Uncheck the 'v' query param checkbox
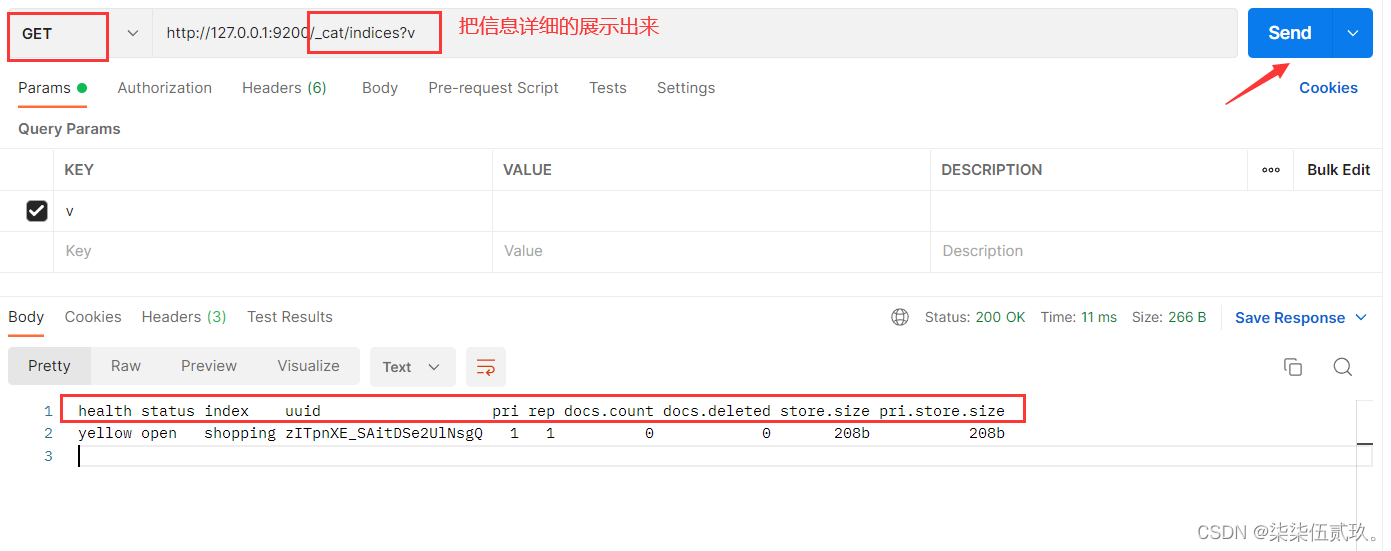 [37, 211]
